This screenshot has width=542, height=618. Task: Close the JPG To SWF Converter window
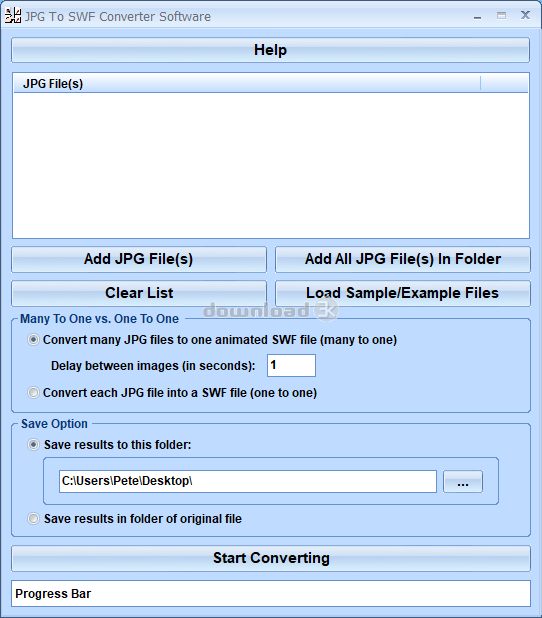coord(525,15)
